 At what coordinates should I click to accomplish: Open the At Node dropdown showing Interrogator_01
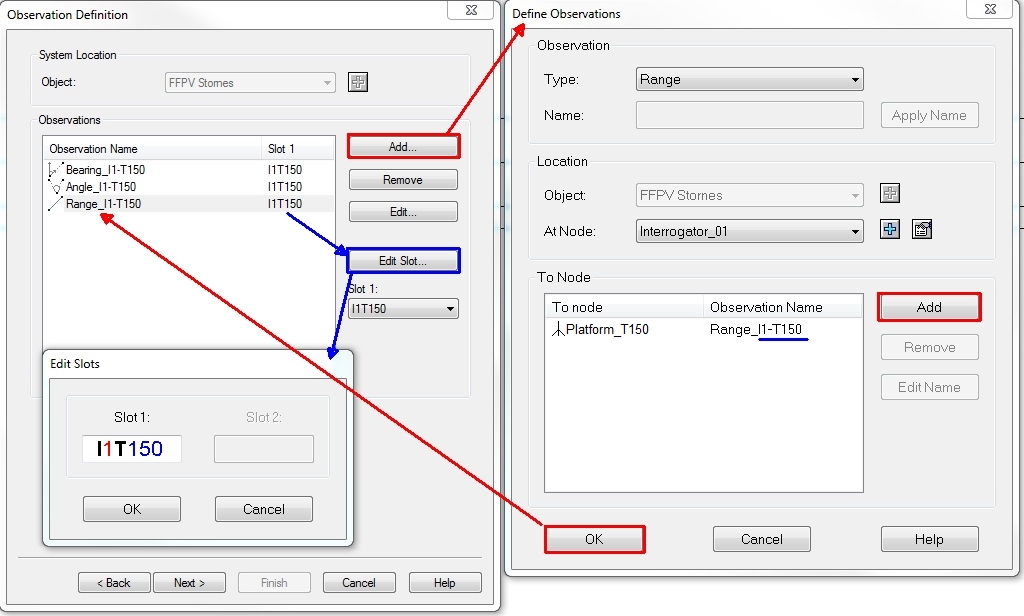coord(749,229)
